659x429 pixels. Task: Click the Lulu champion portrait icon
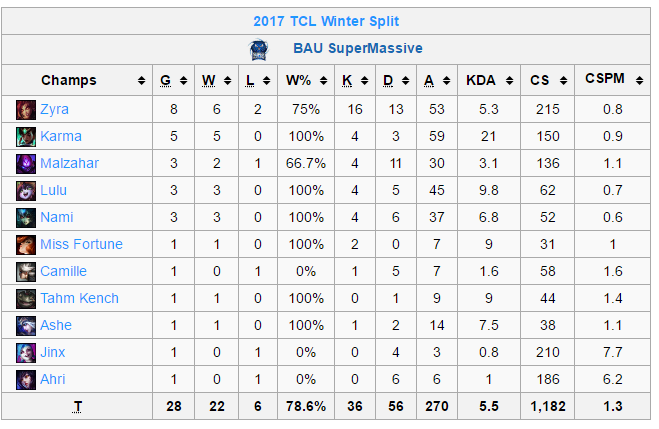click(26, 191)
